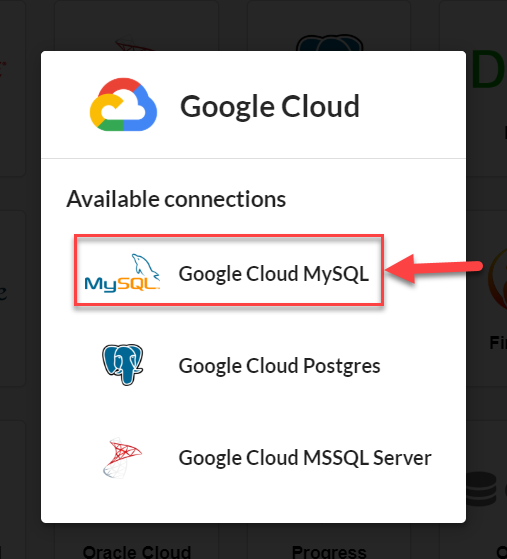Pick the MSSQL Server red icon

click(122, 457)
